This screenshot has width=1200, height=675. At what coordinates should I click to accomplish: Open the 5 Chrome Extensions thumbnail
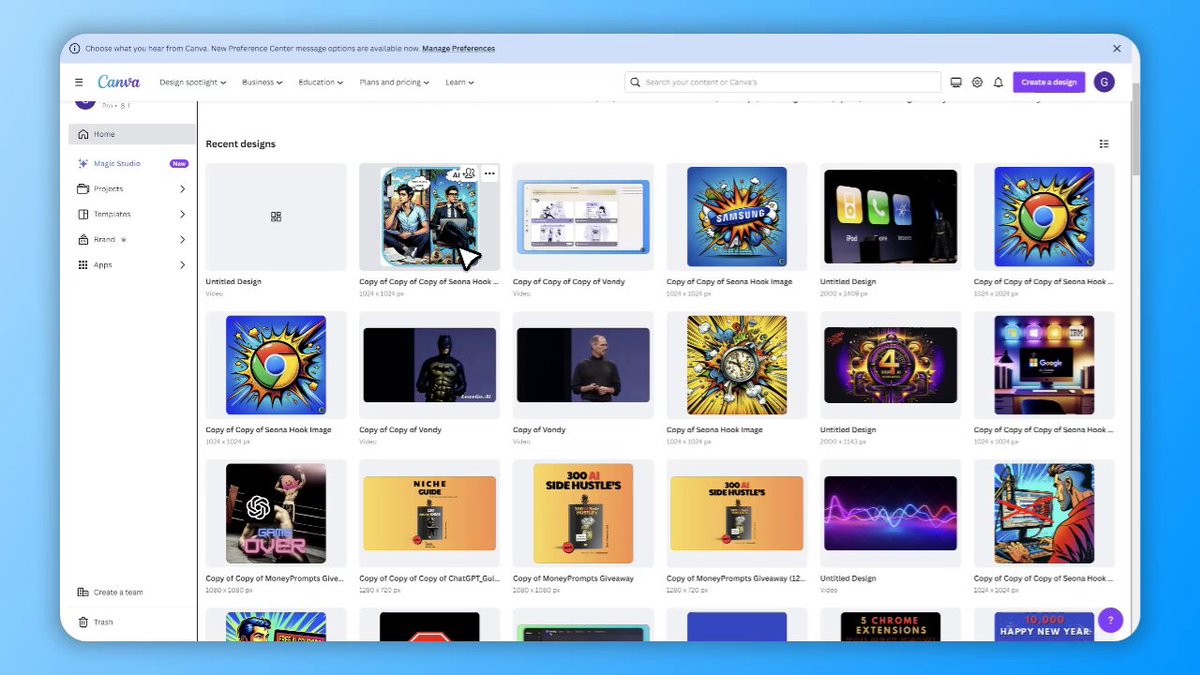[890, 627]
